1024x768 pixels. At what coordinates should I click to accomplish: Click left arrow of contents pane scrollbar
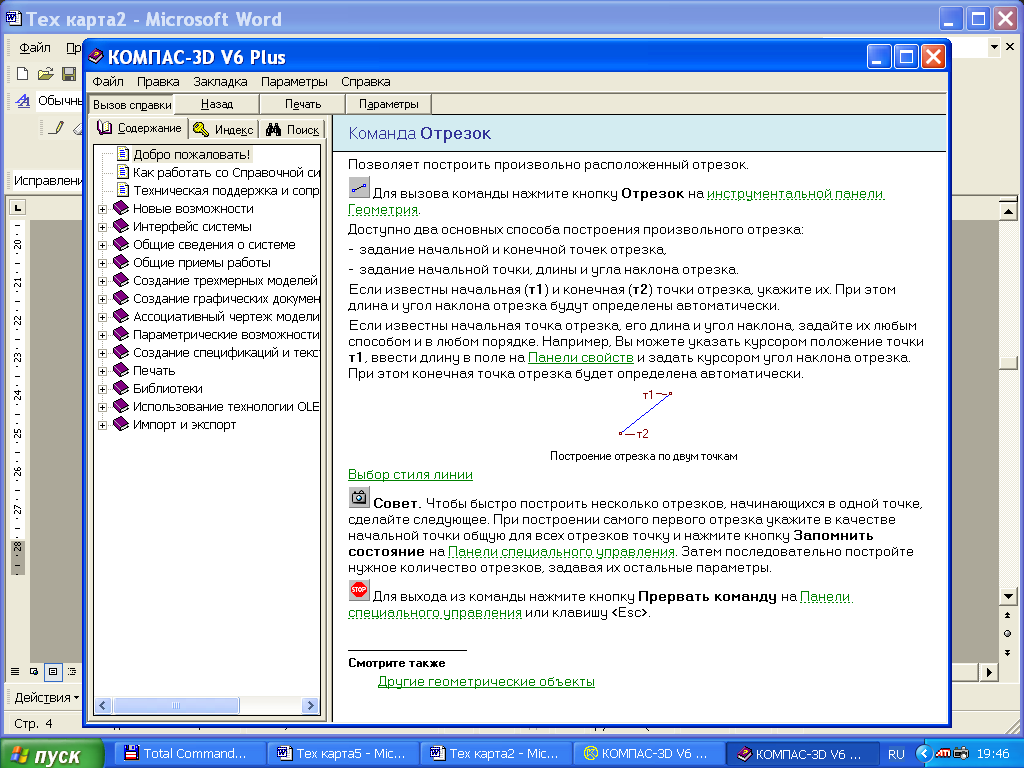pyautogui.click(x=103, y=705)
